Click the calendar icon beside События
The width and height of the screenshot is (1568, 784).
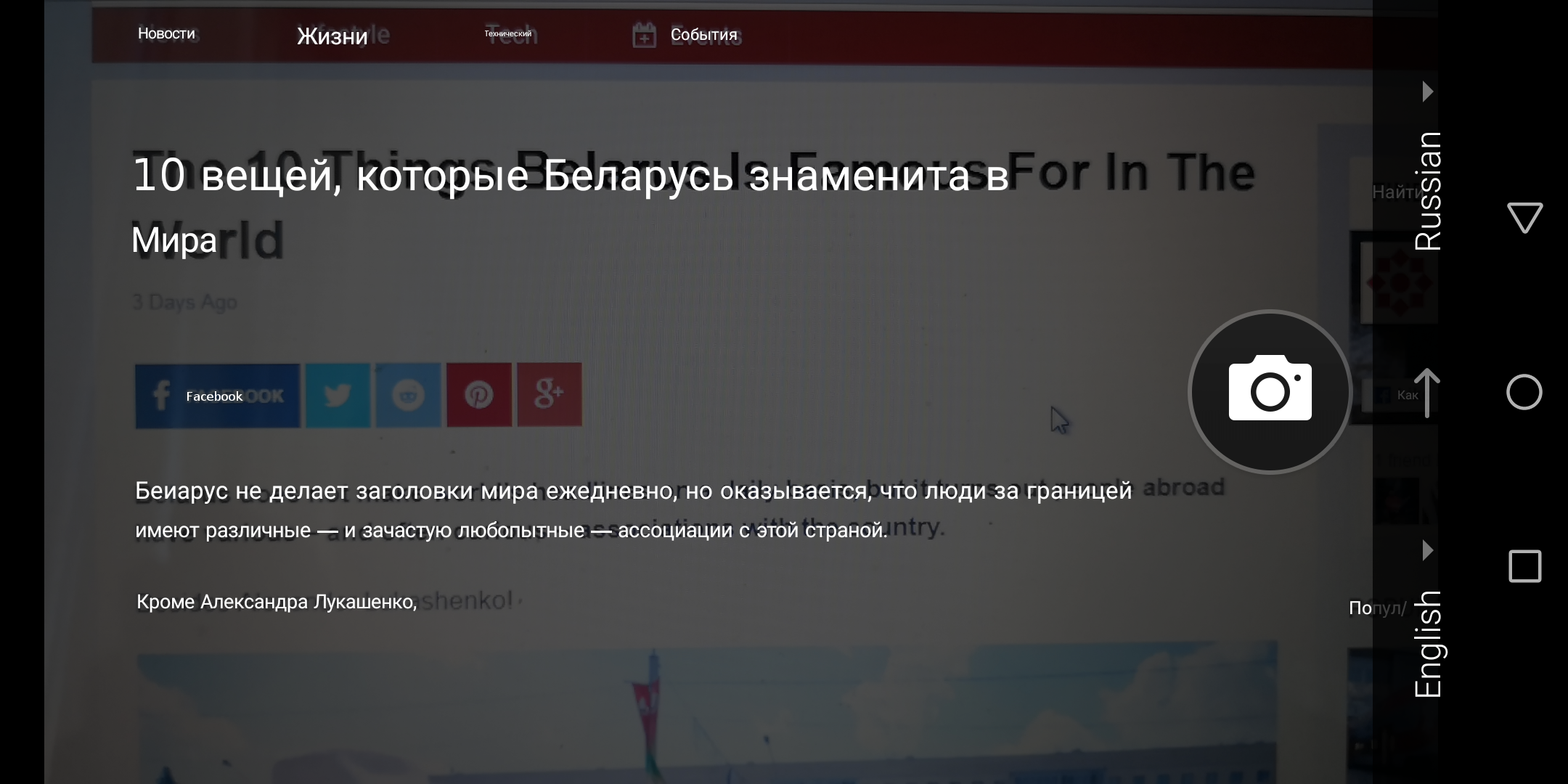[644, 35]
